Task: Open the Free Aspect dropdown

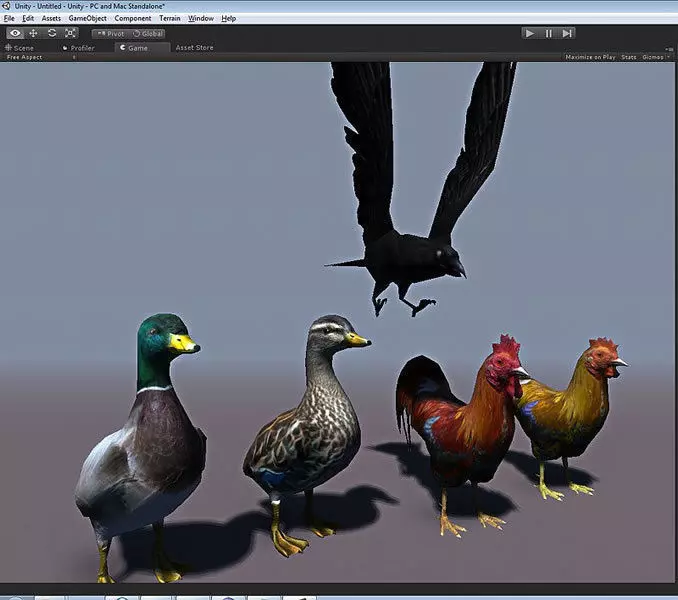Action: (x=41, y=57)
